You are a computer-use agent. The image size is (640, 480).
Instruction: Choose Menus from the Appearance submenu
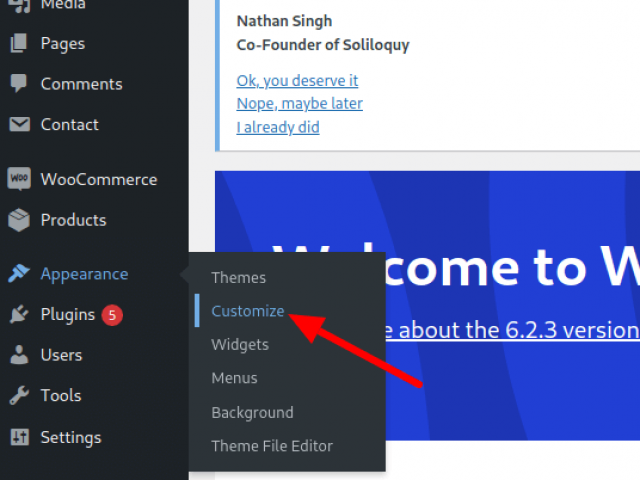(234, 378)
